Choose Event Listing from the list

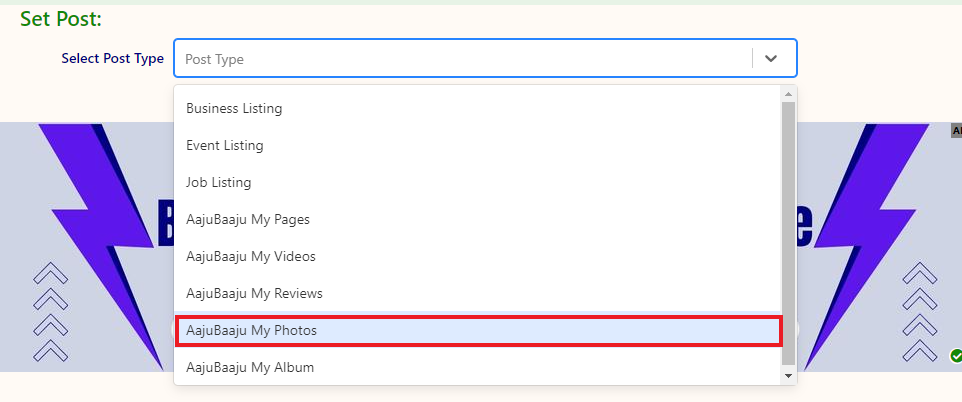[225, 145]
